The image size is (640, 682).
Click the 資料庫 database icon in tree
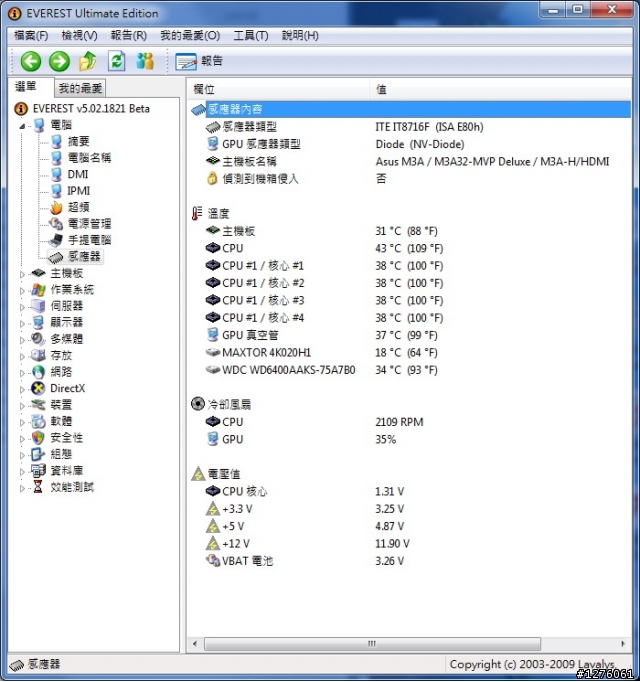tap(38, 470)
